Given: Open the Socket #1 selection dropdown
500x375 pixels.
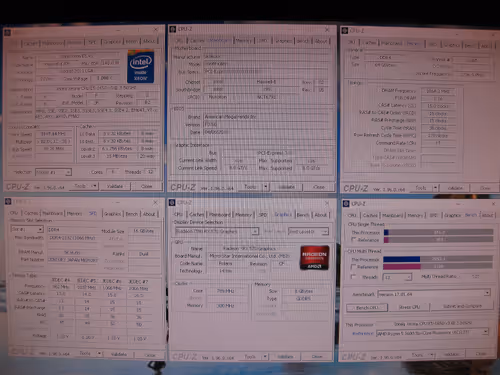Looking at the screenshot, I should pos(53,172).
